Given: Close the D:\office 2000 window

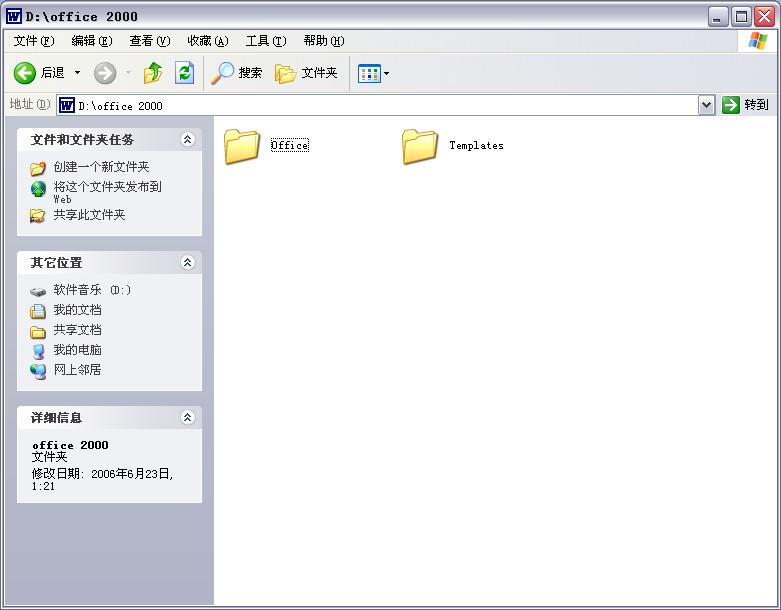Looking at the screenshot, I should tap(764, 17).
